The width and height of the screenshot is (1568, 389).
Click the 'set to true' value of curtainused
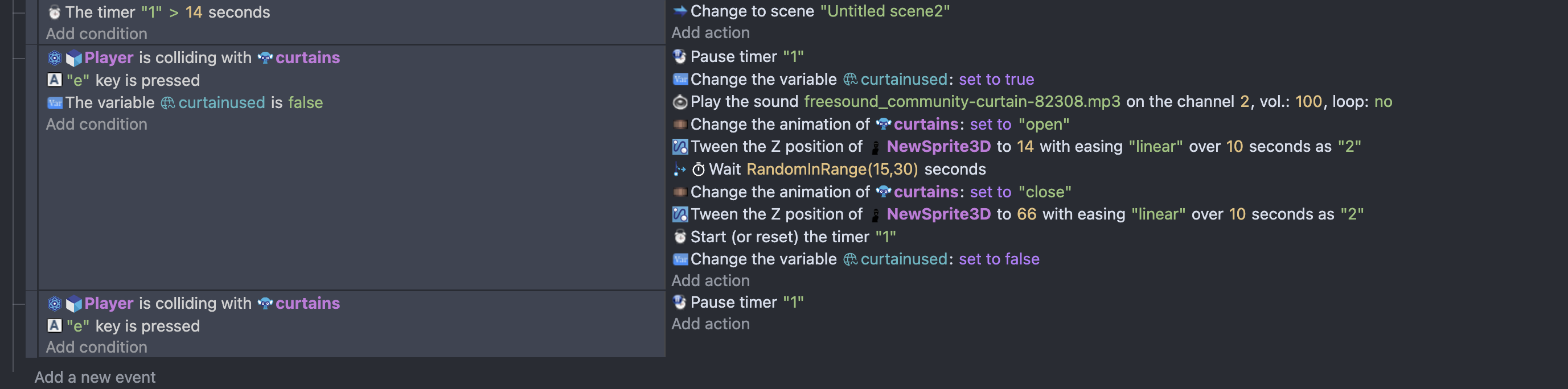[996, 80]
